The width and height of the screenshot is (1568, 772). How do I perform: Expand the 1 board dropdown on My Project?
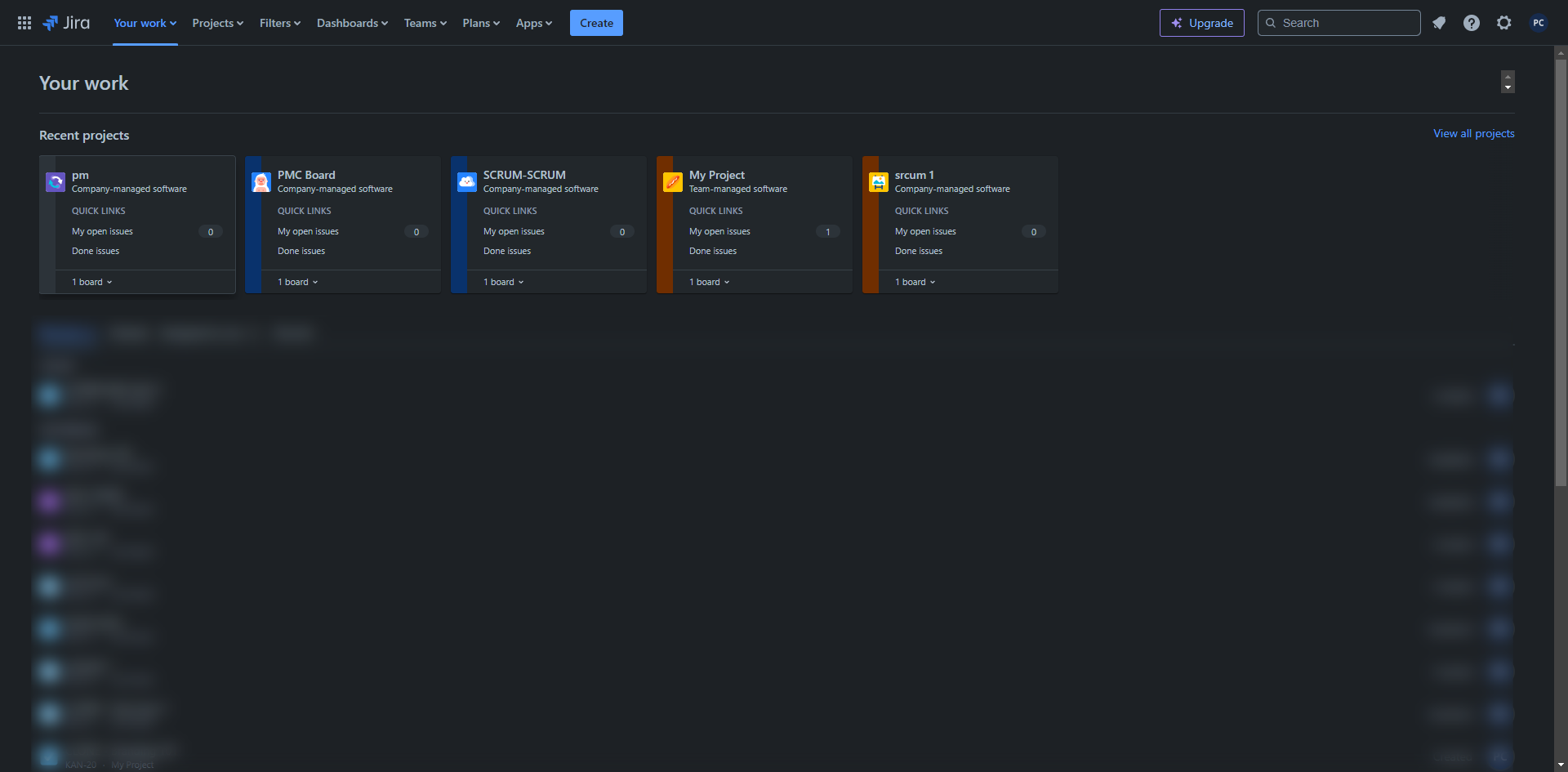[x=710, y=282]
